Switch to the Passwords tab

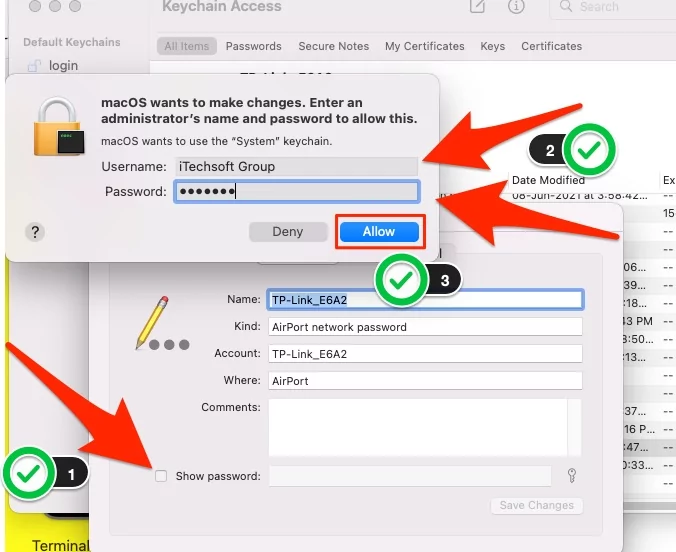254,46
